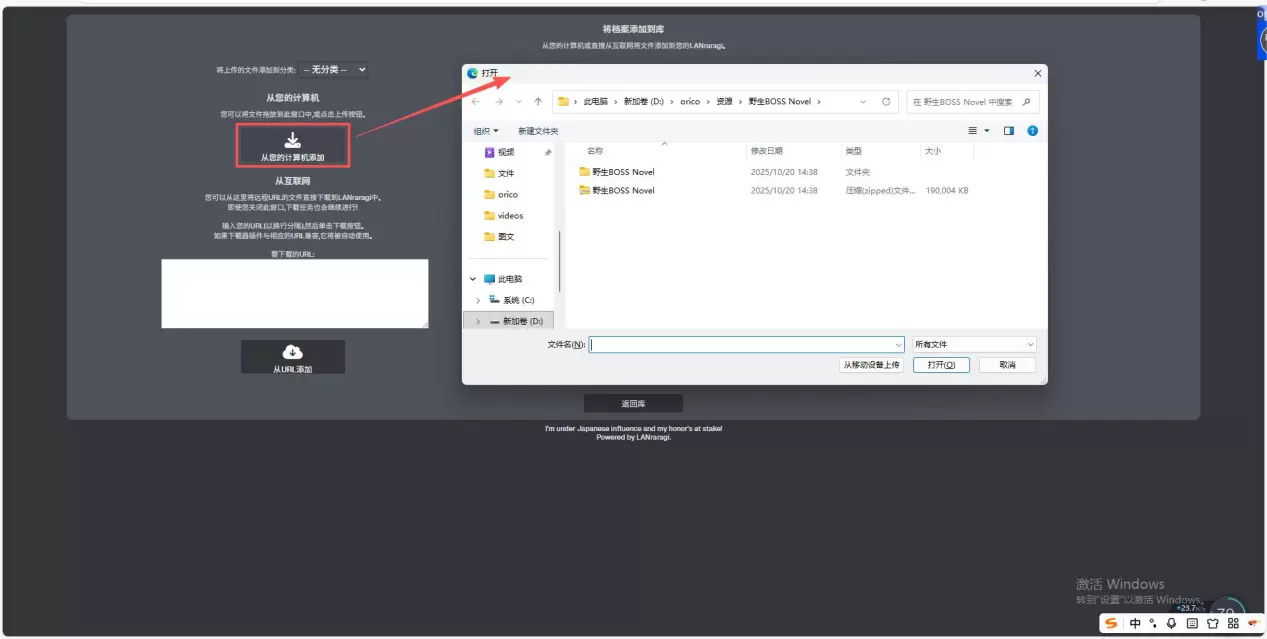Click the upload-from-computer download icon
The height and width of the screenshot is (639, 1267).
tap(292, 140)
